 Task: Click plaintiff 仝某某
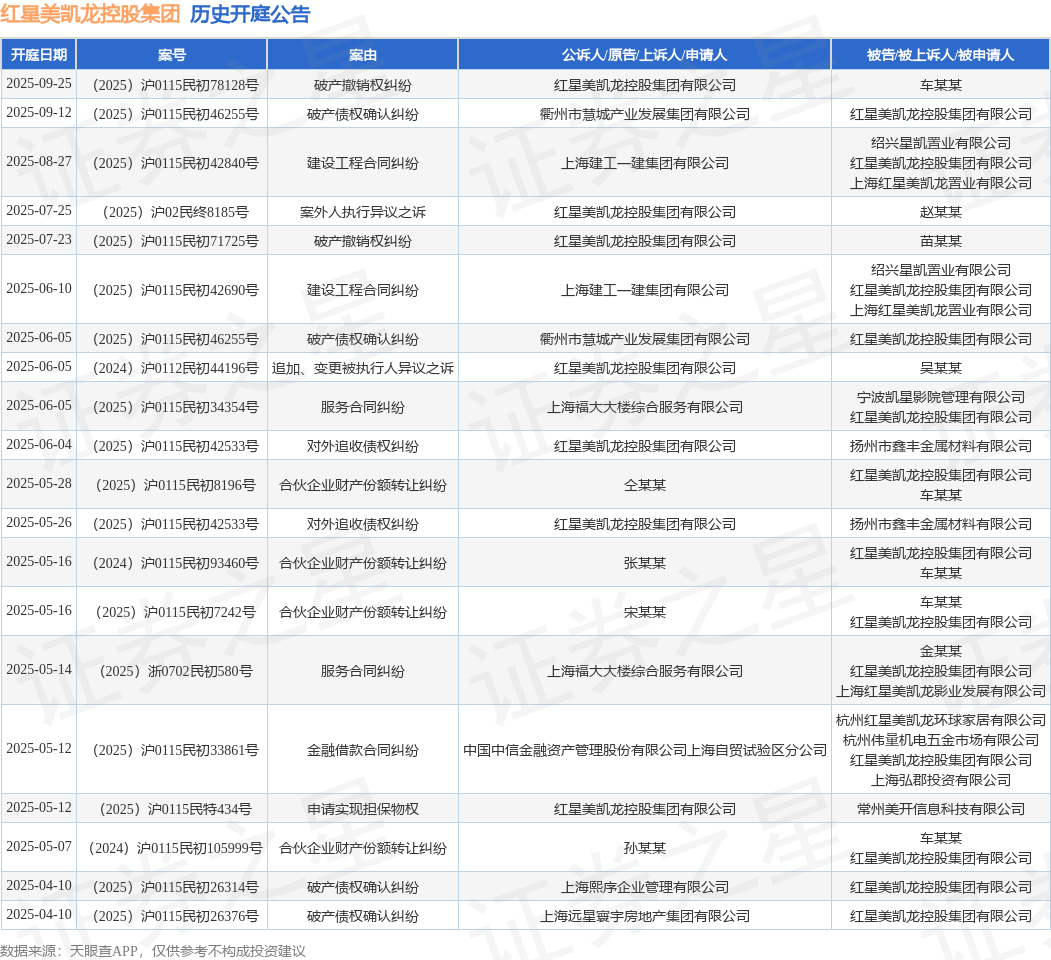pos(644,485)
